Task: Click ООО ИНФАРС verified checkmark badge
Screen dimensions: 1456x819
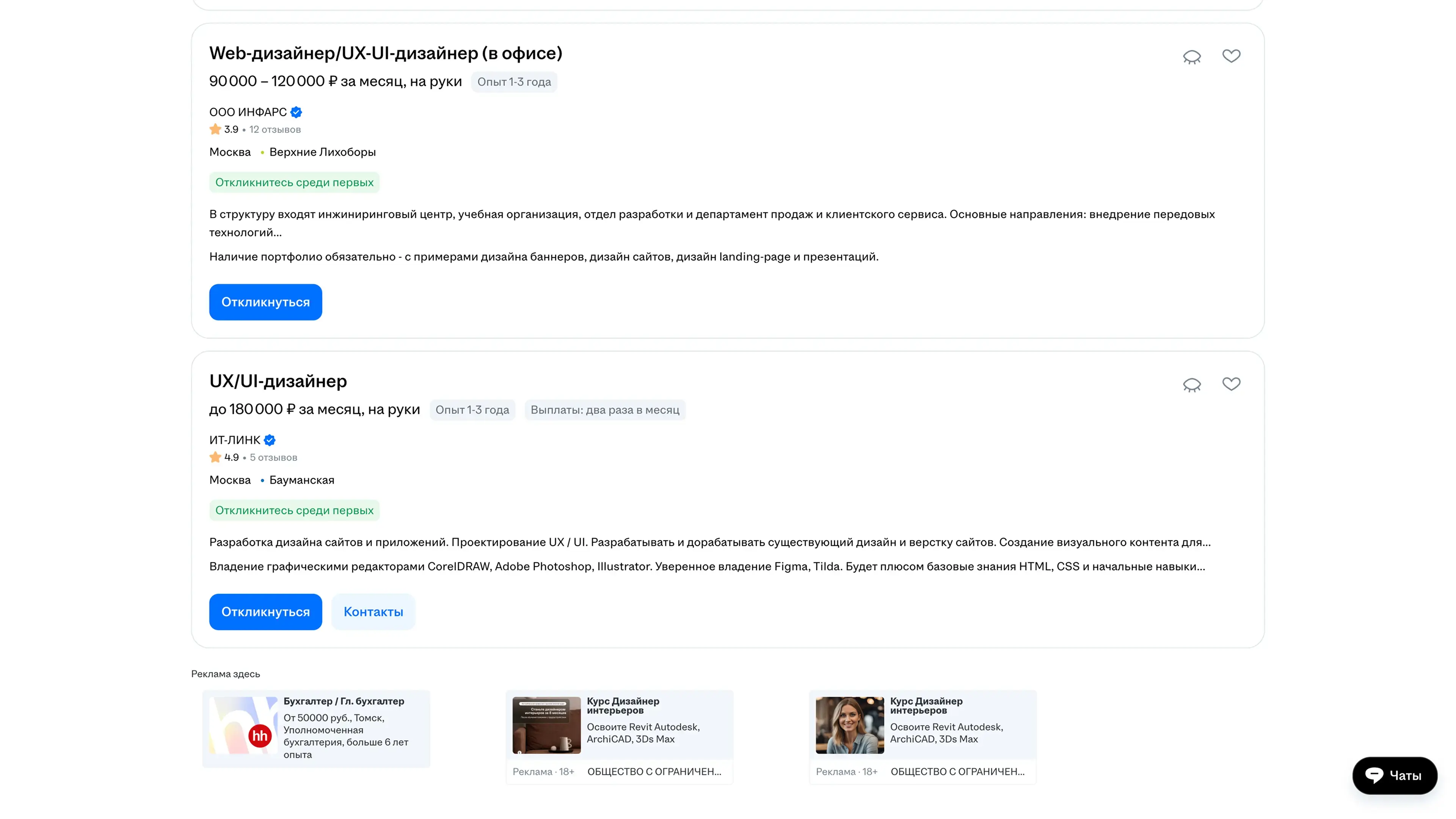Action: pos(296,112)
